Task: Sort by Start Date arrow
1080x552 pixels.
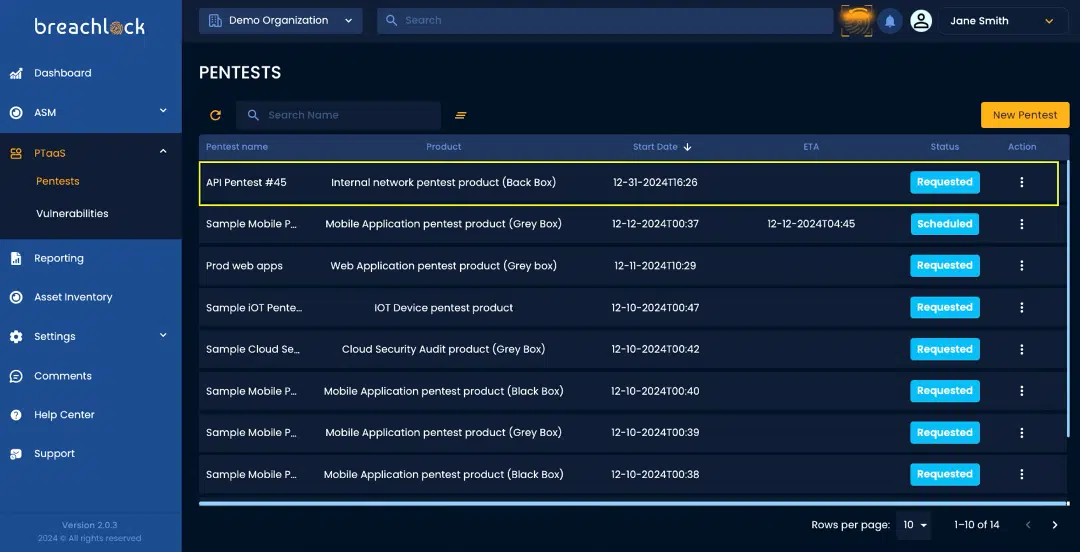Action: point(687,147)
